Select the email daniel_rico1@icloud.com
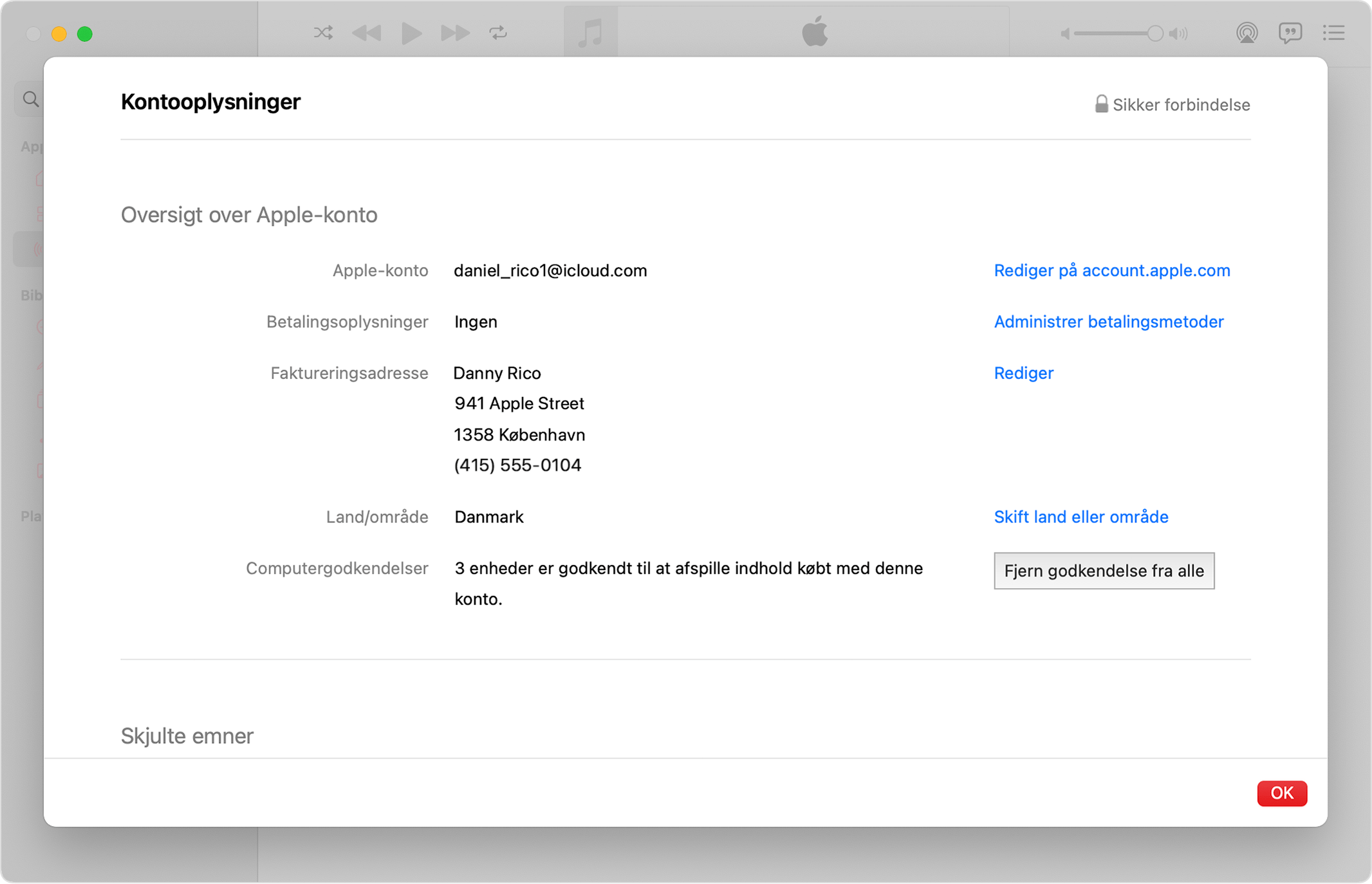 pos(550,270)
